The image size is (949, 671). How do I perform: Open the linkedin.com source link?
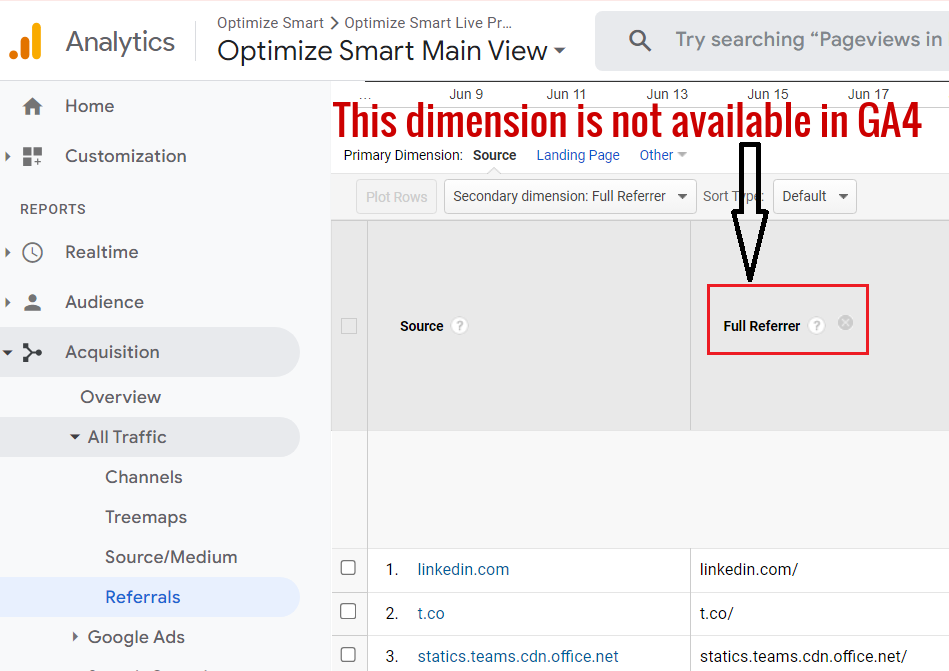[x=463, y=569]
